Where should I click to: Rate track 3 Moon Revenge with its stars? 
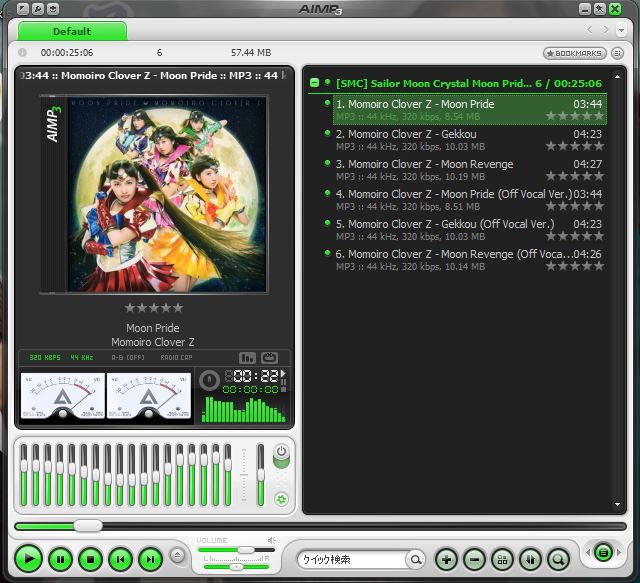[x=575, y=176]
